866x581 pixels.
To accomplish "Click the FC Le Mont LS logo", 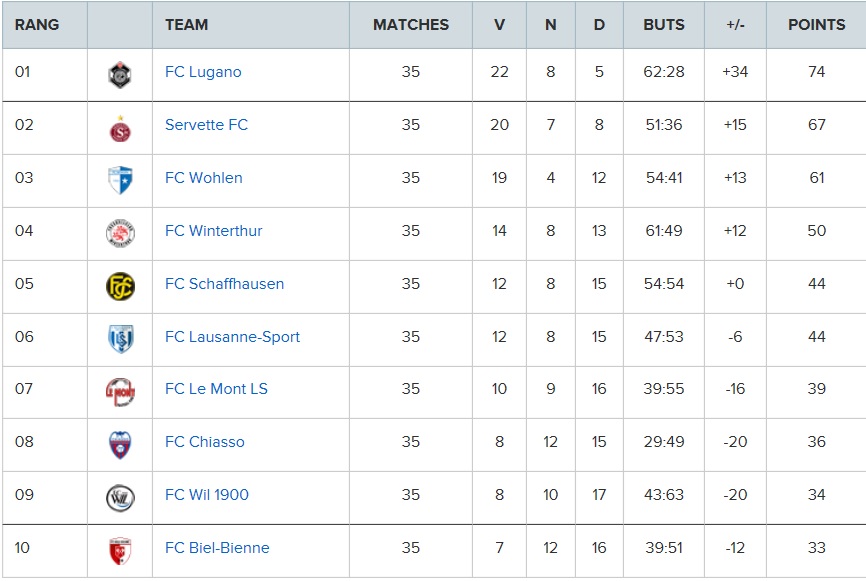I will [120, 391].
